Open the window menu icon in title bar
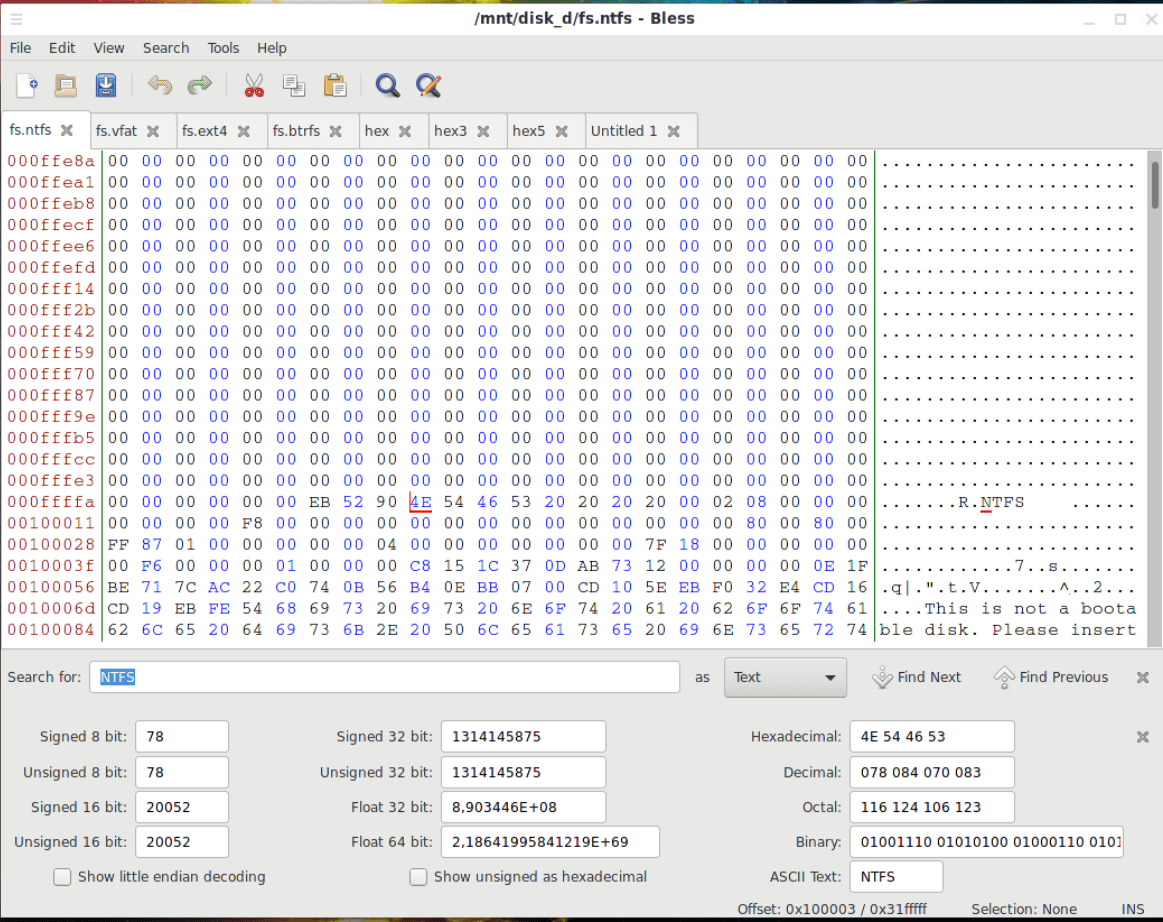This screenshot has height=922, width=1163. coord(16,19)
